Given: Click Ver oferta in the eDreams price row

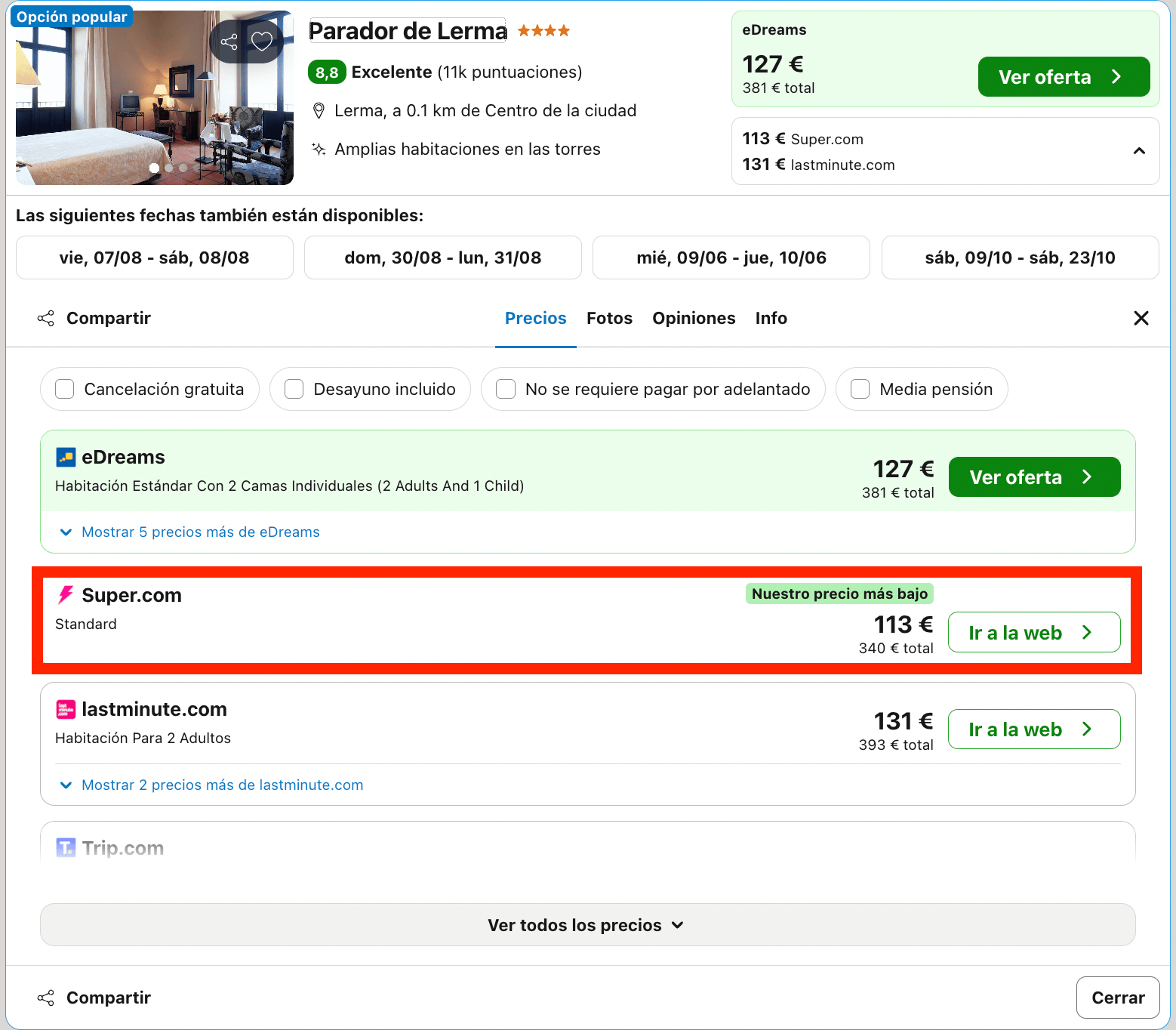Looking at the screenshot, I should [x=1035, y=477].
